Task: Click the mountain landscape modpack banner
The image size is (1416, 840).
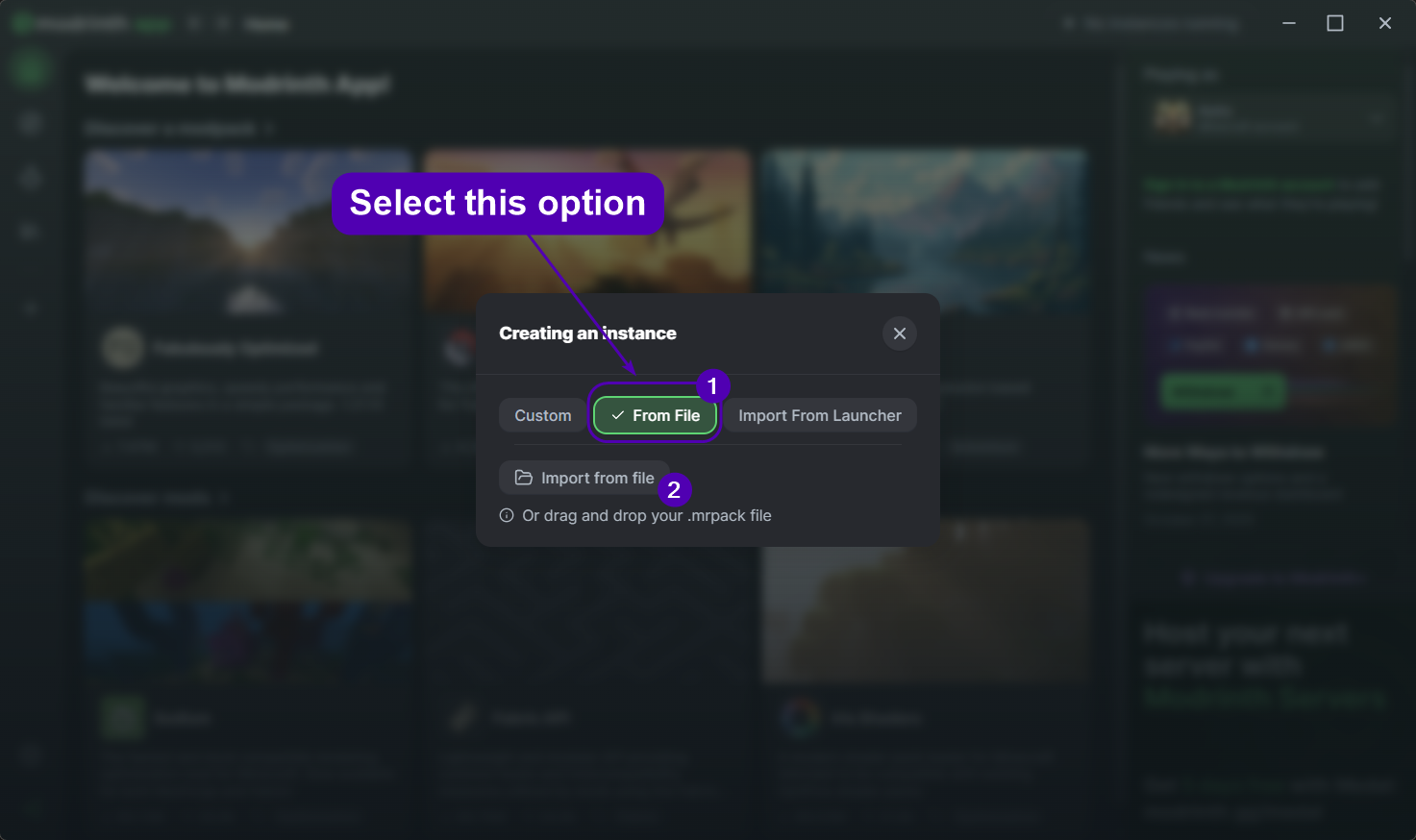Action: click(x=925, y=221)
